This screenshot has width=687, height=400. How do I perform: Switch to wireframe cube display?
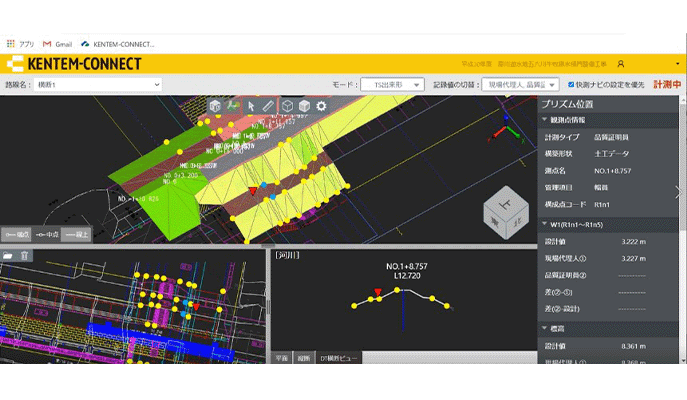(x=287, y=106)
